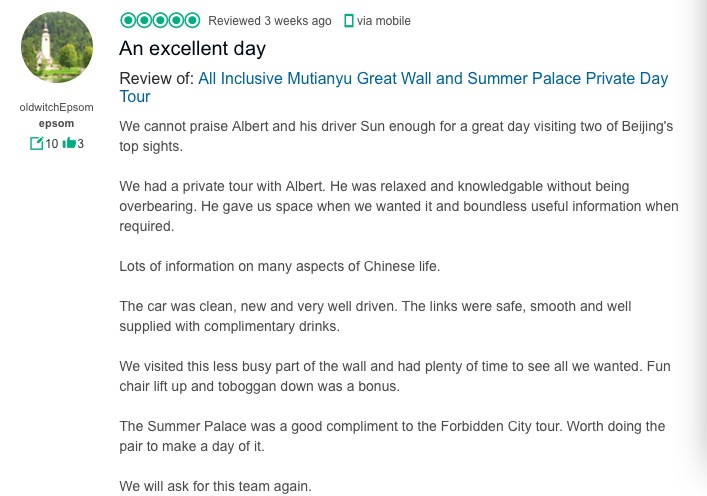Click the line "We will ask for this team again"
Viewport: 707px width, 496px height.
click(x=215, y=487)
